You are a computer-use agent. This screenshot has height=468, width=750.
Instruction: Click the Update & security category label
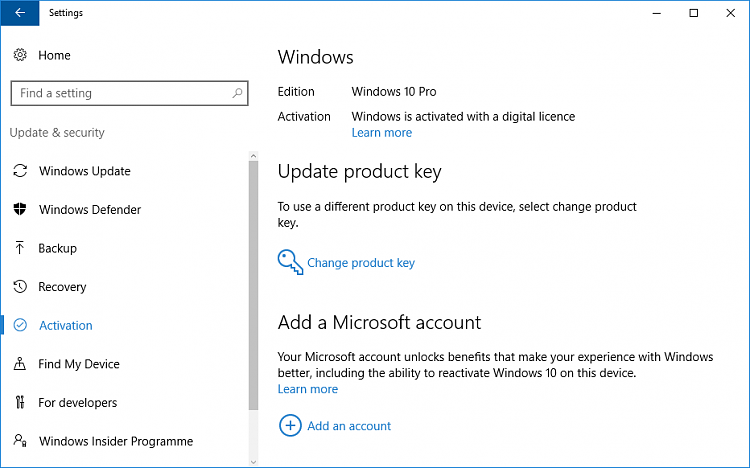coord(57,133)
